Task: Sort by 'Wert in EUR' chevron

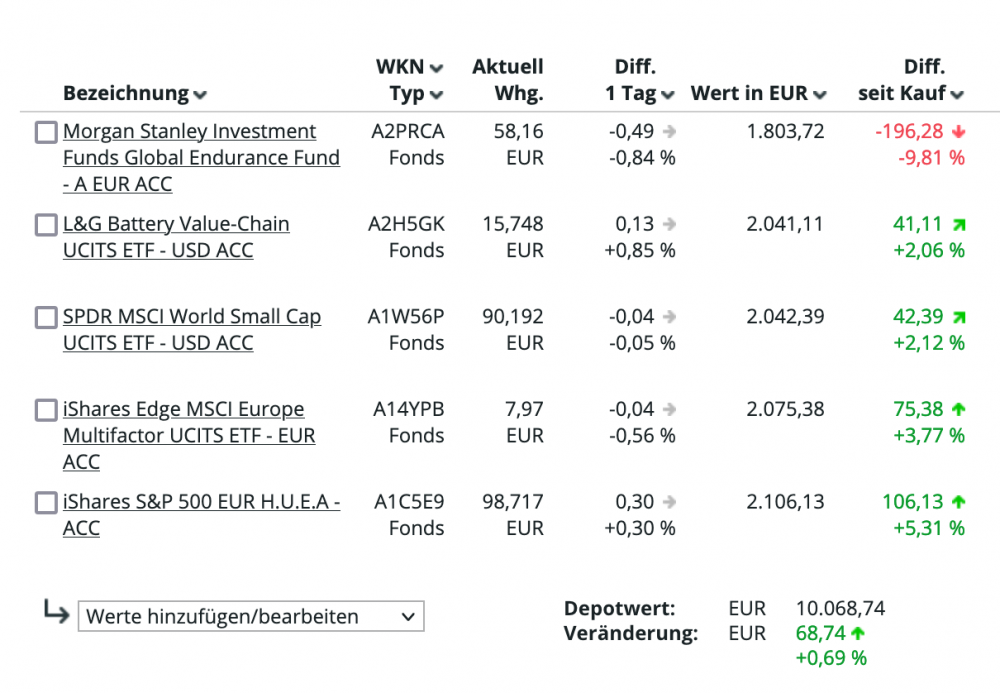Action: click(x=820, y=95)
